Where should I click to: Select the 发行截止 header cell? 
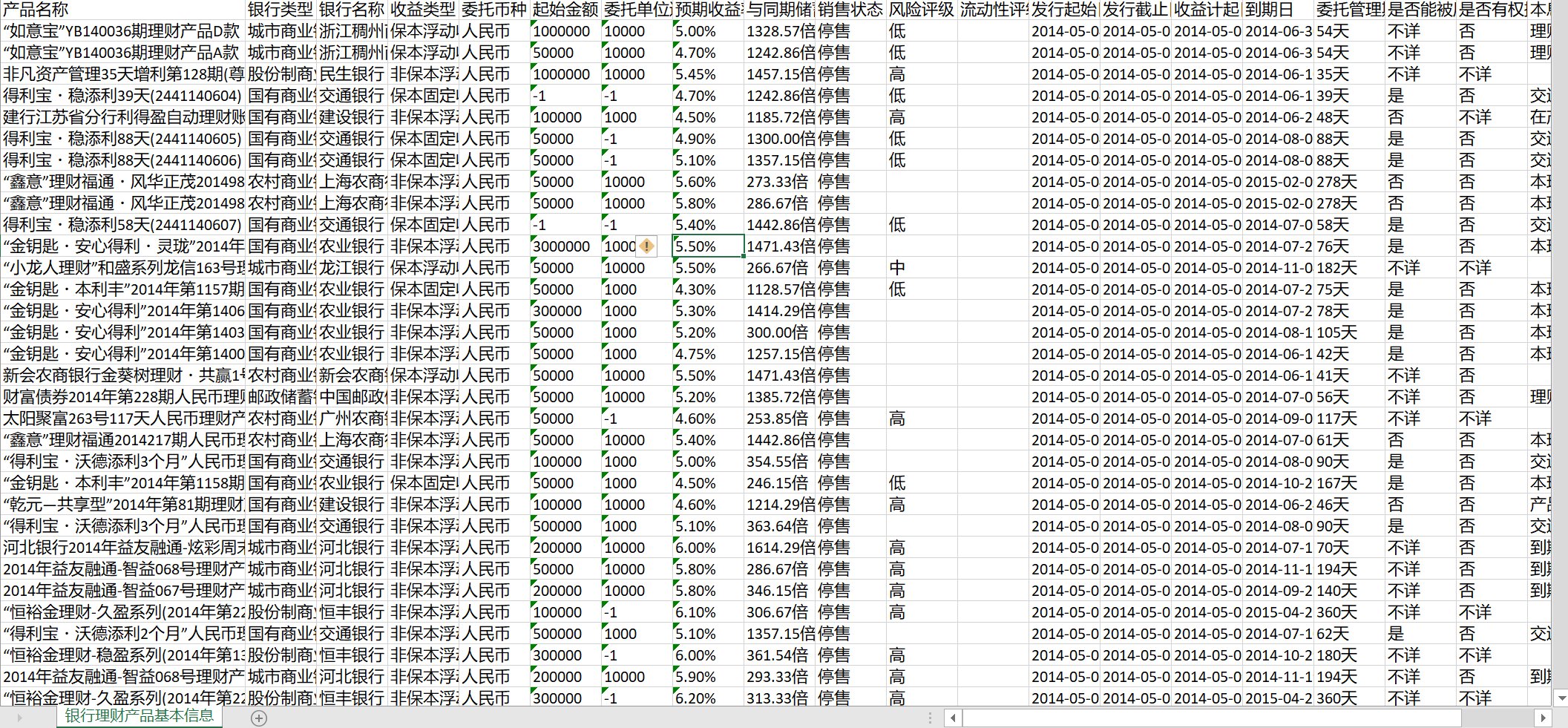[x=1136, y=10]
